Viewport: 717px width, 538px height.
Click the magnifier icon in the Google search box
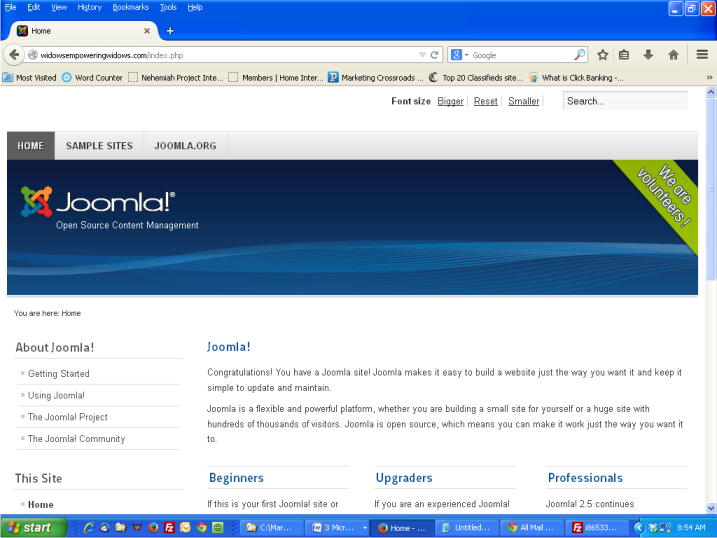point(579,55)
